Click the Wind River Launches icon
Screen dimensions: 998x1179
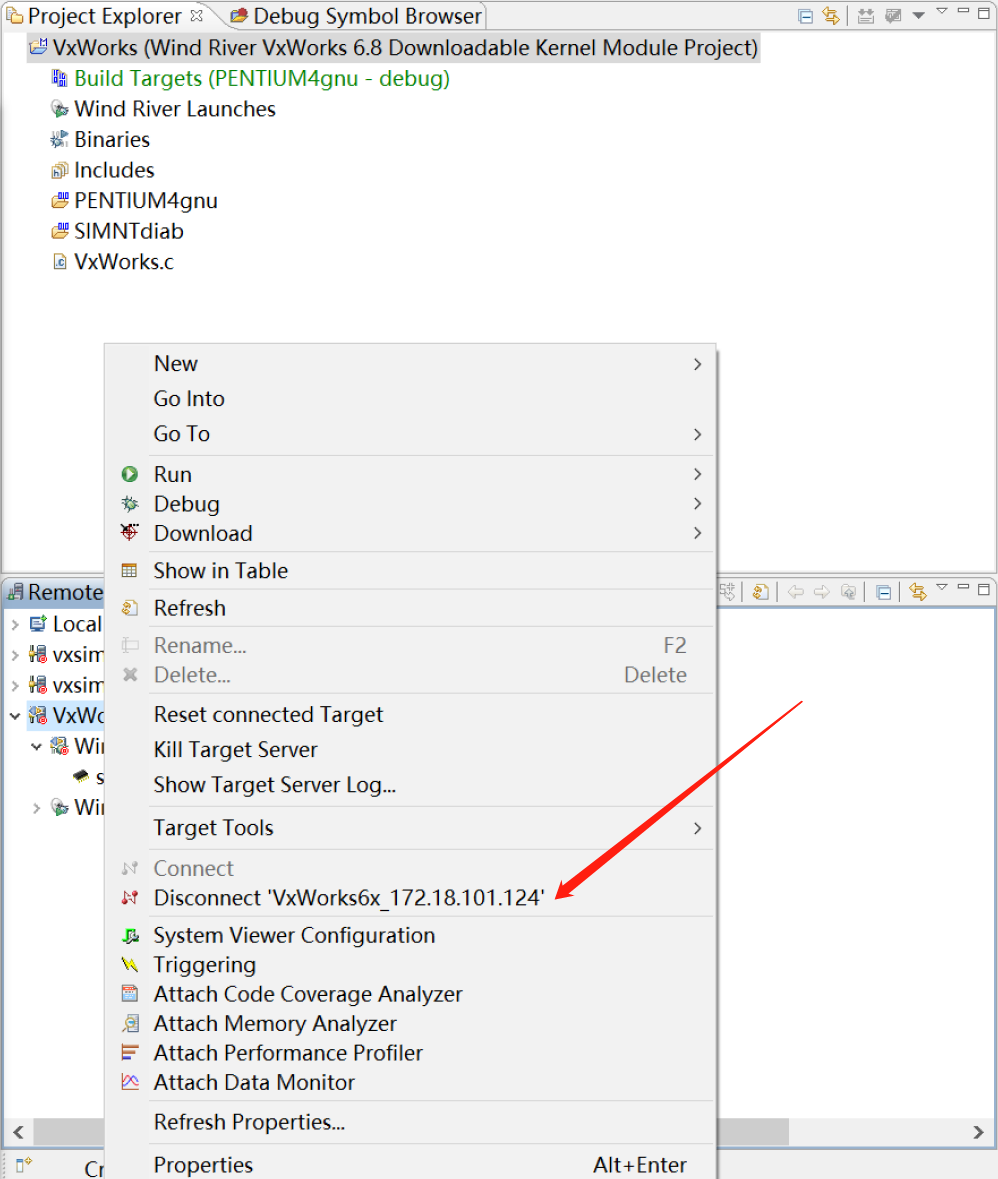click(x=59, y=109)
